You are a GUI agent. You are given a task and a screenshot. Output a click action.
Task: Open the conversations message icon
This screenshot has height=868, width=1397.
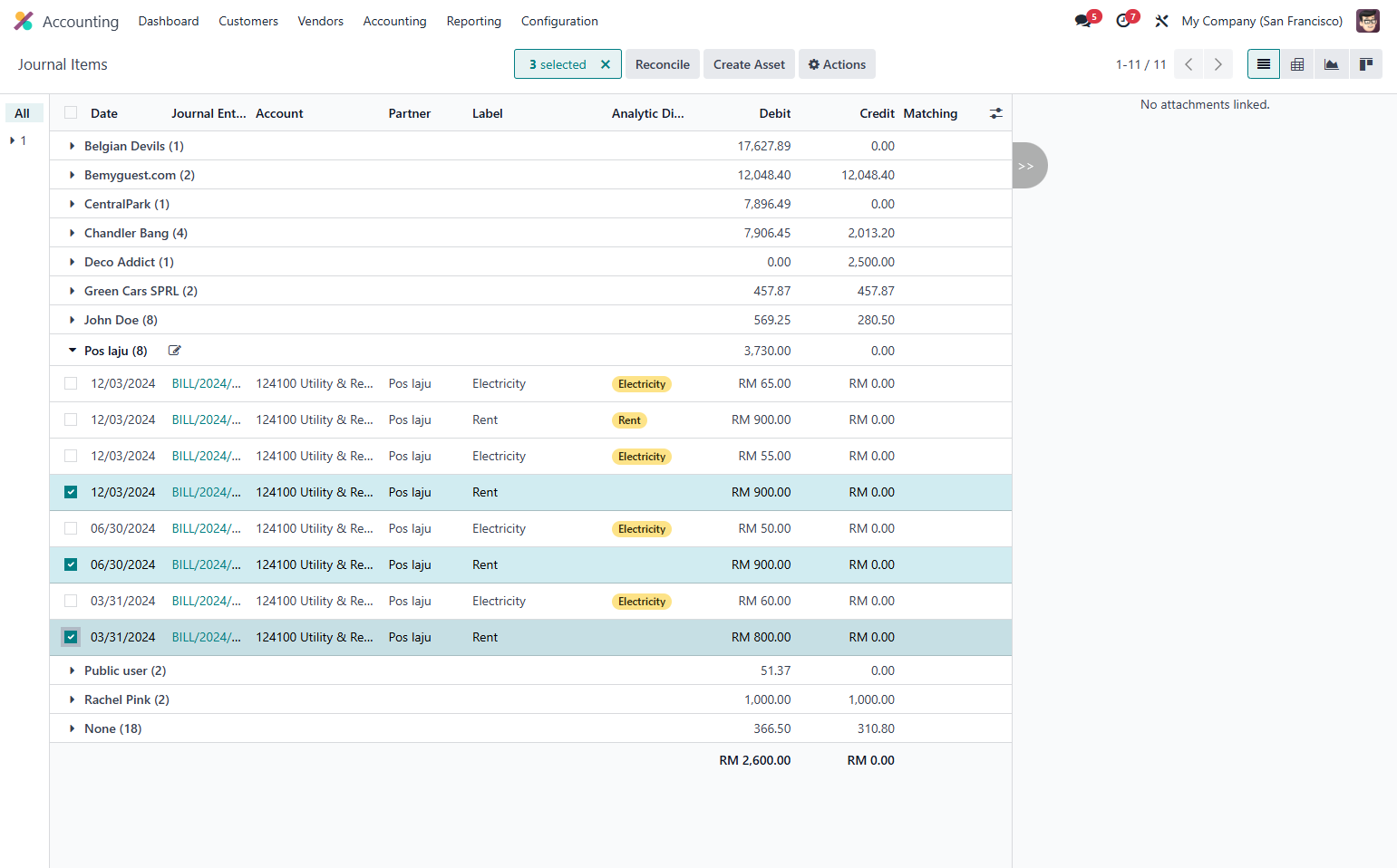pyautogui.click(x=1083, y=21)
